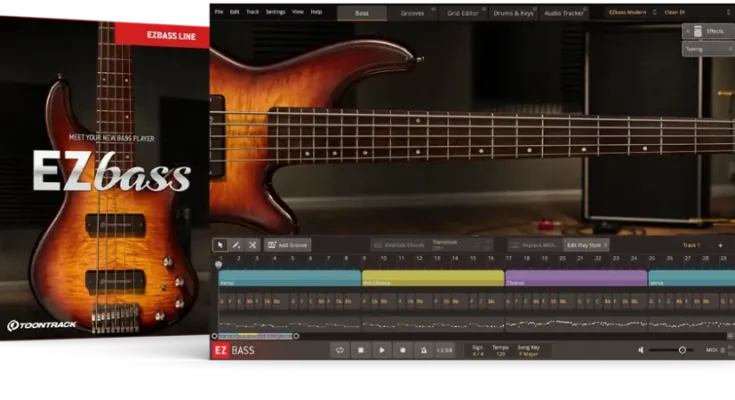Toggle the metronome
The image size is (735, 400).
tap(423, 350)
